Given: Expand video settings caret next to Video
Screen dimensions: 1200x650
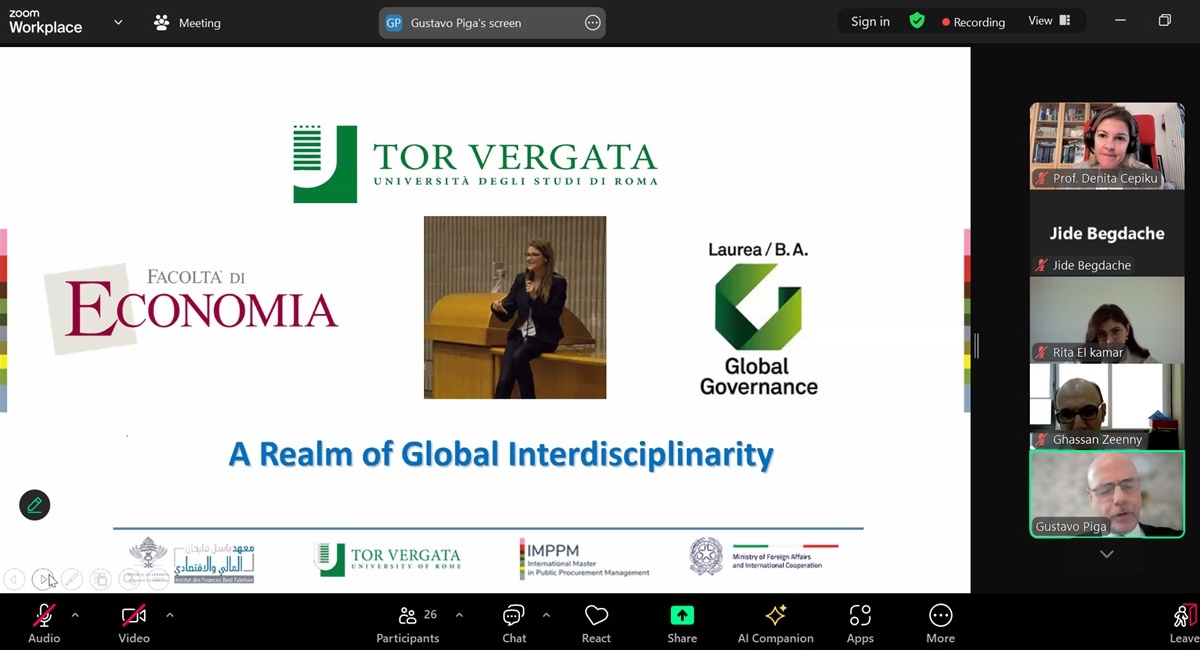Looking at the screenshot, I should point(169,615).
